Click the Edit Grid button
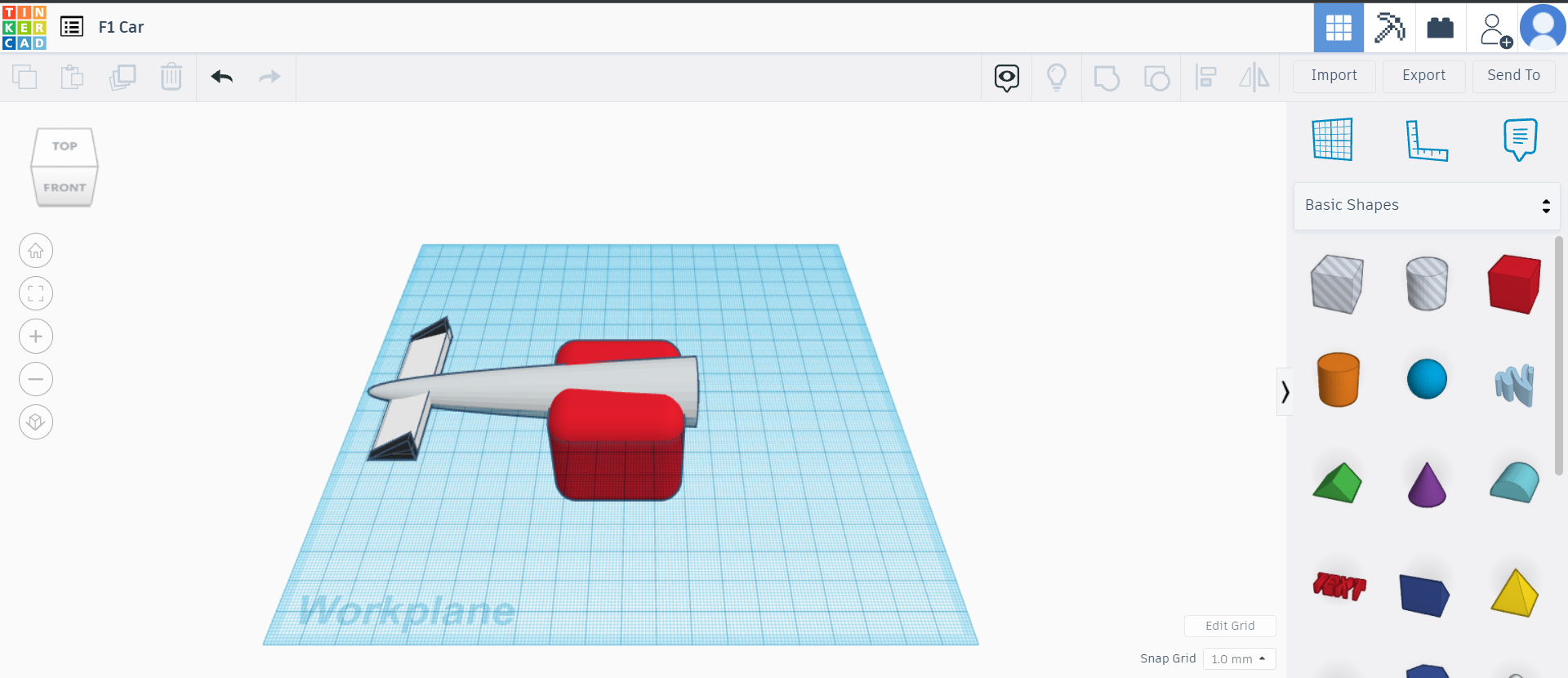This screenshot has width=1568, height=678. click(x=1230, y=626)
